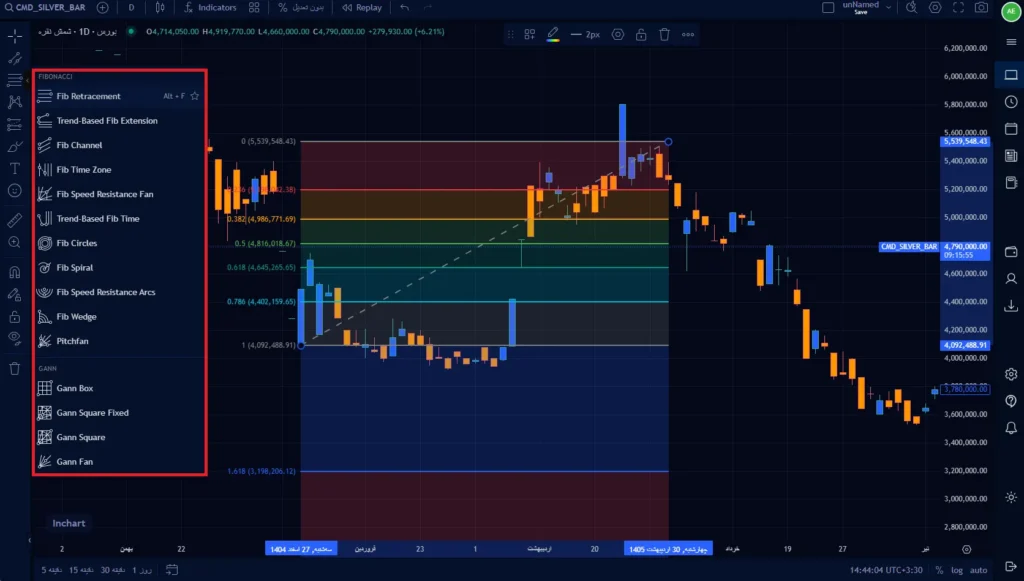Select crosshair cursor tool
1024x581 pixels.
point(14,36)
